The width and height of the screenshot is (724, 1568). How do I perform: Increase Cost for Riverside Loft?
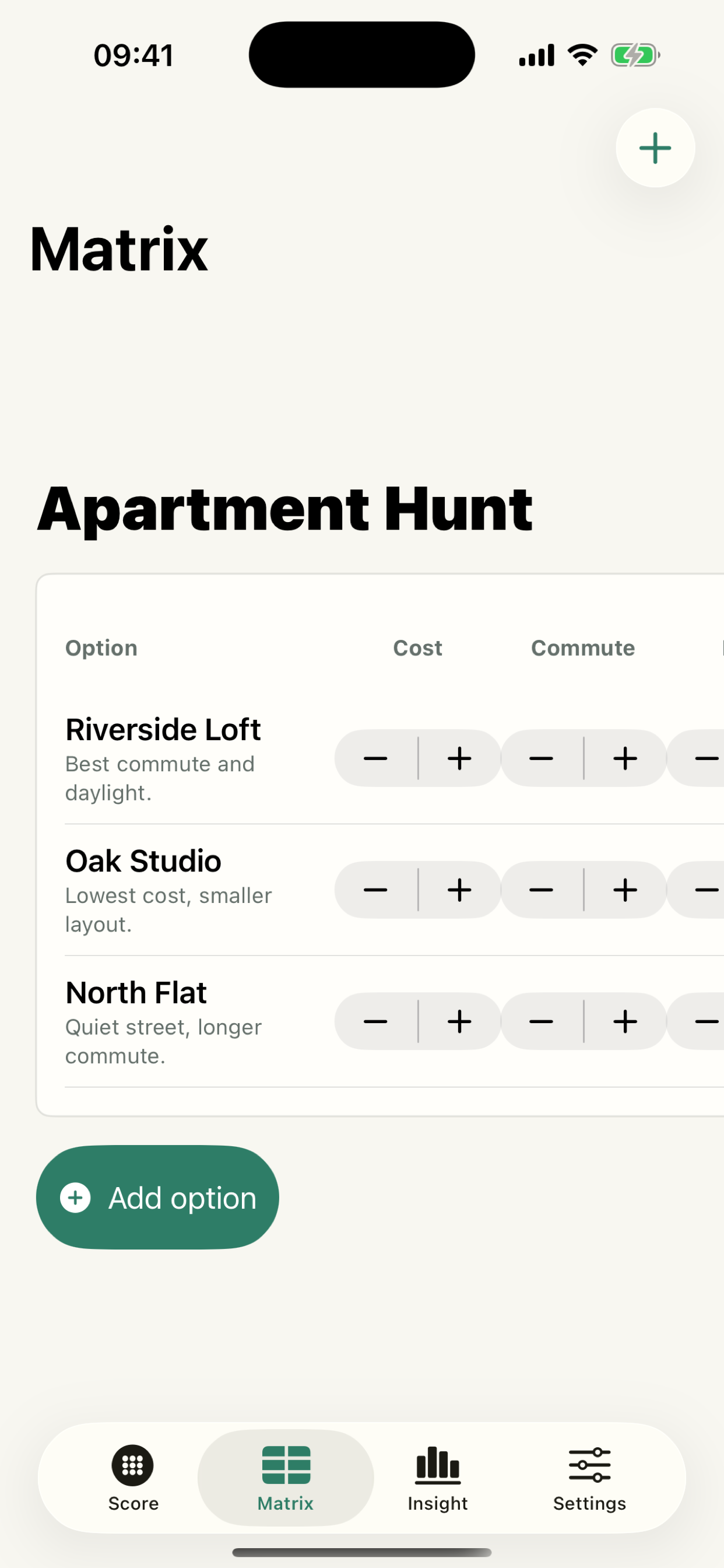pos(460,758)
